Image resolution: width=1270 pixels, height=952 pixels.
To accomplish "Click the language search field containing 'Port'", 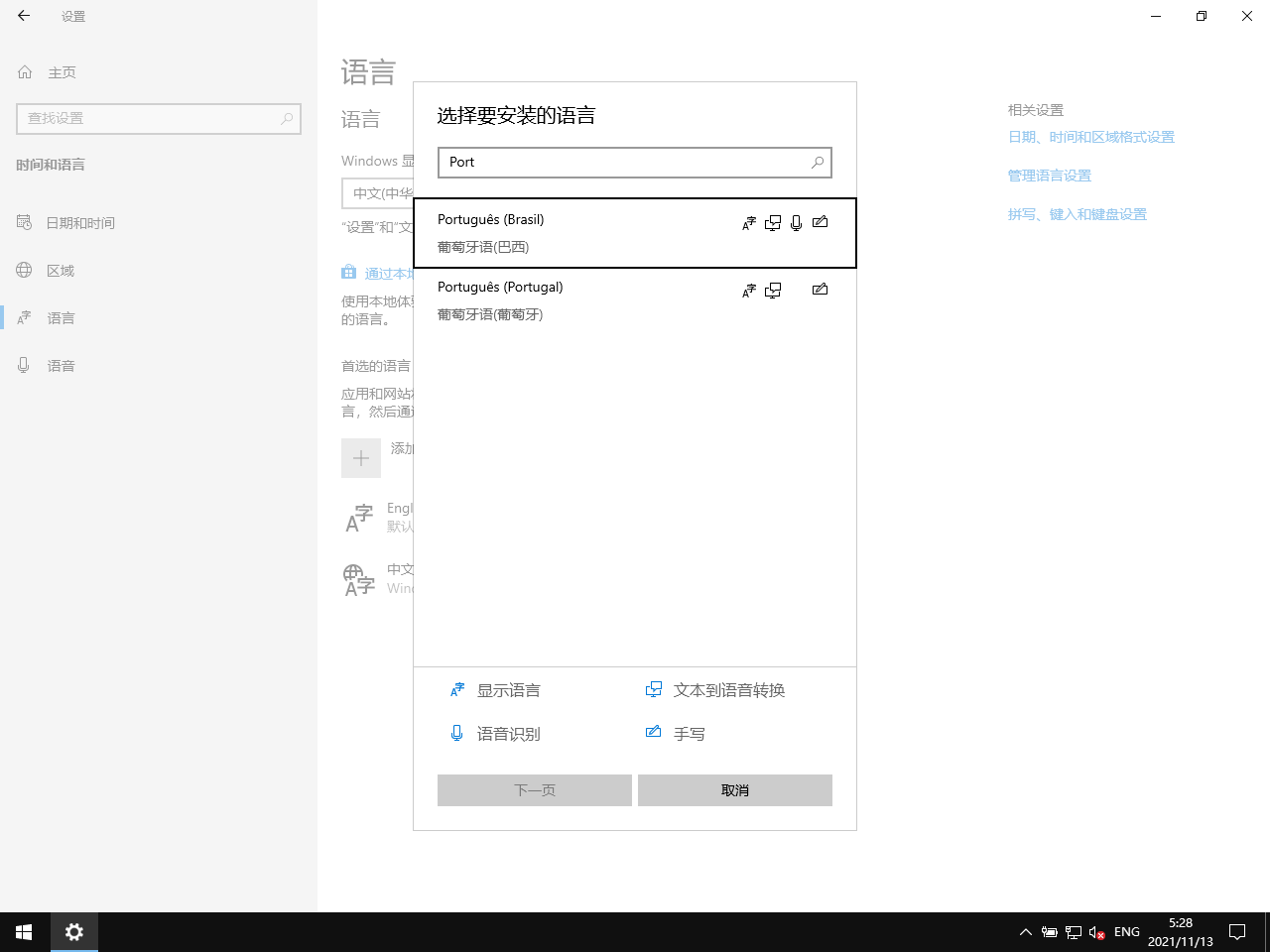I will 620,163.
